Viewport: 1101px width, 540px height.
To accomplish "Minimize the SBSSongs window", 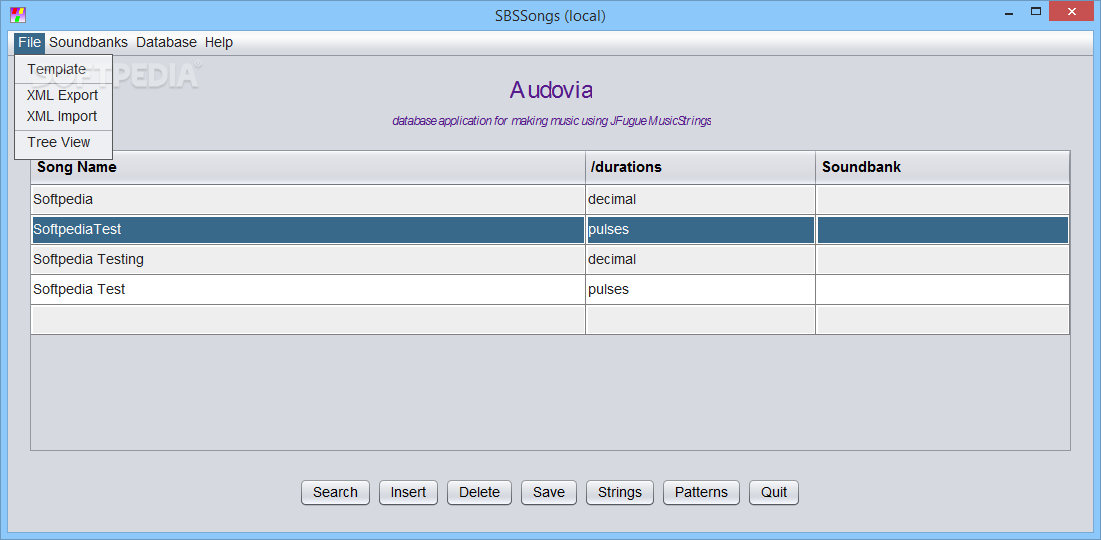I will click(1008, 11).
